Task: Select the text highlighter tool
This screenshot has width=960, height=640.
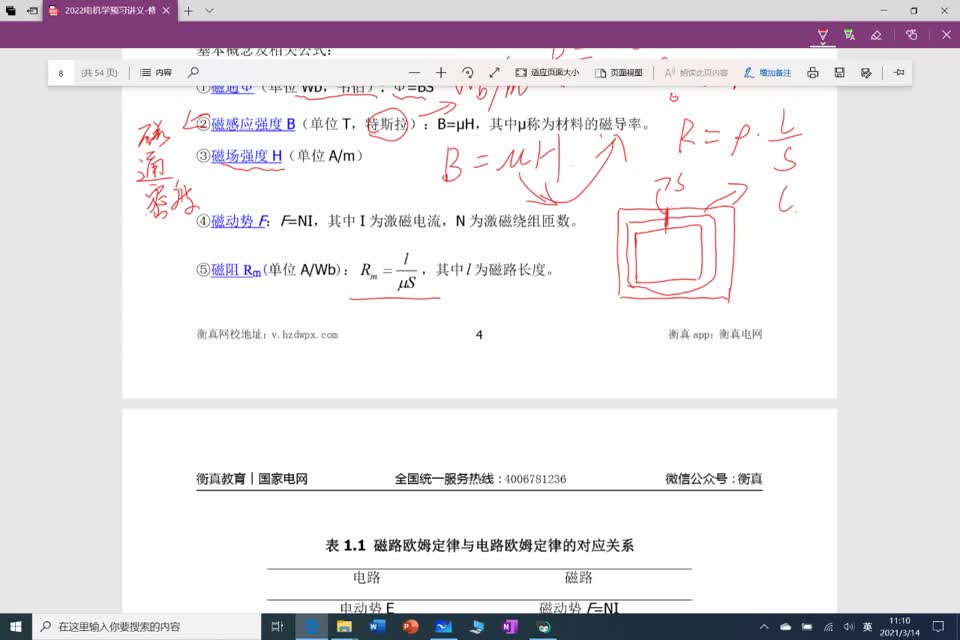Action: point(849,35)
